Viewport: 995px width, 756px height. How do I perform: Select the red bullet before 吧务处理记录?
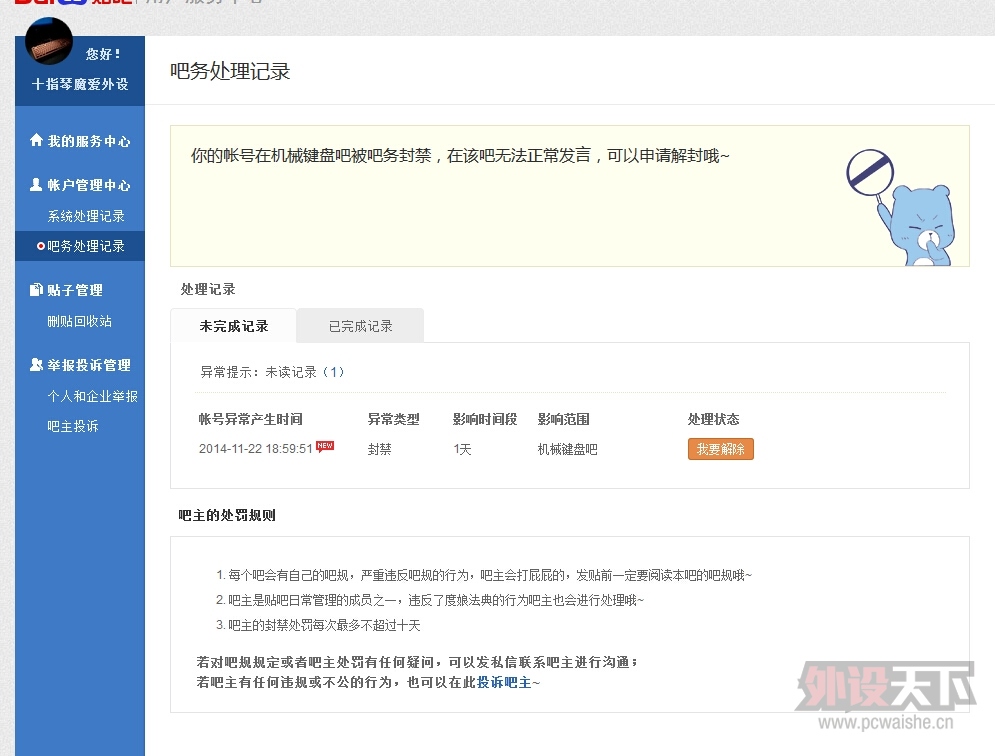click(41, 246)
